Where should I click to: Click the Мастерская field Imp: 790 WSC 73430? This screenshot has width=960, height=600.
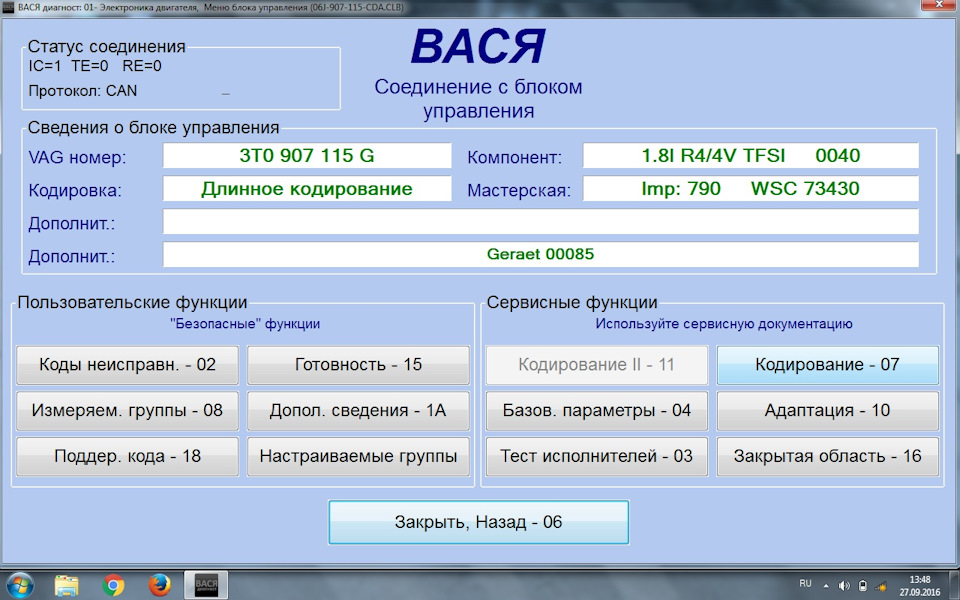751,189
